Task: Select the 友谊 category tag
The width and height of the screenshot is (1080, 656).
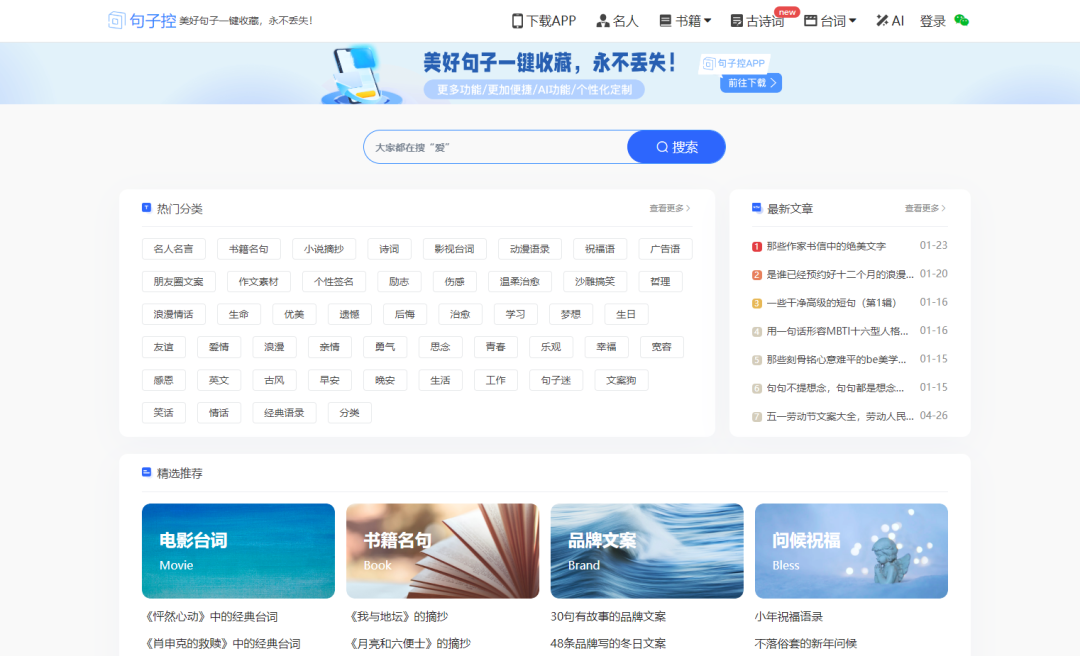Action: click(x=164, y=347)
